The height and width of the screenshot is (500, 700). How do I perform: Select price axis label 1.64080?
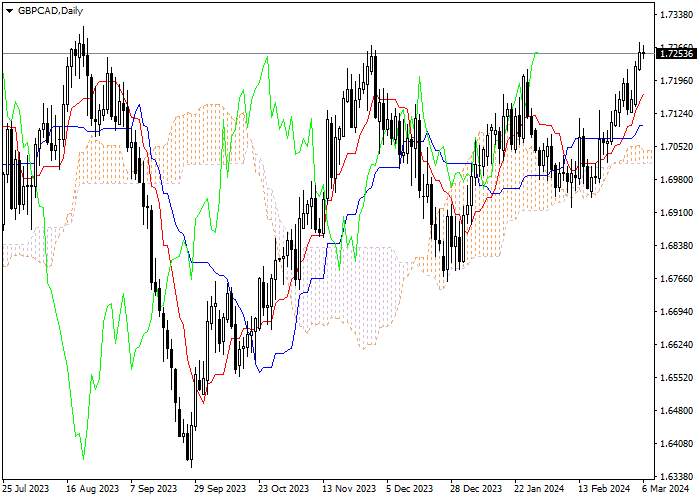pyautogui.click(x=677, y=443)
